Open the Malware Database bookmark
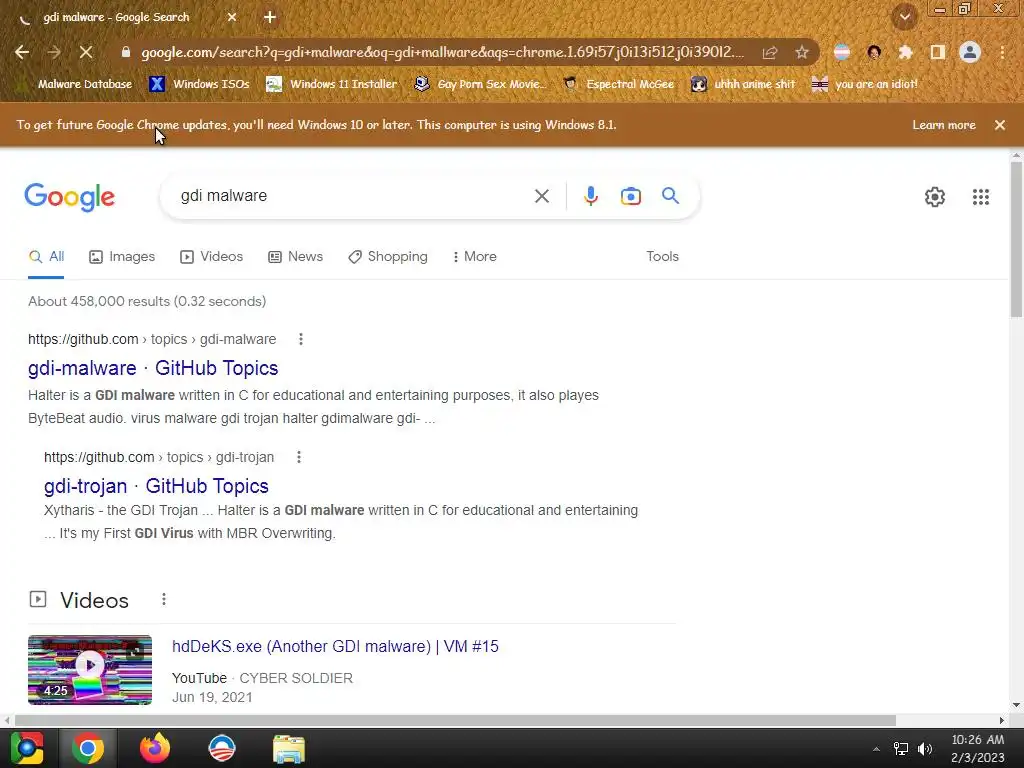 74,84
